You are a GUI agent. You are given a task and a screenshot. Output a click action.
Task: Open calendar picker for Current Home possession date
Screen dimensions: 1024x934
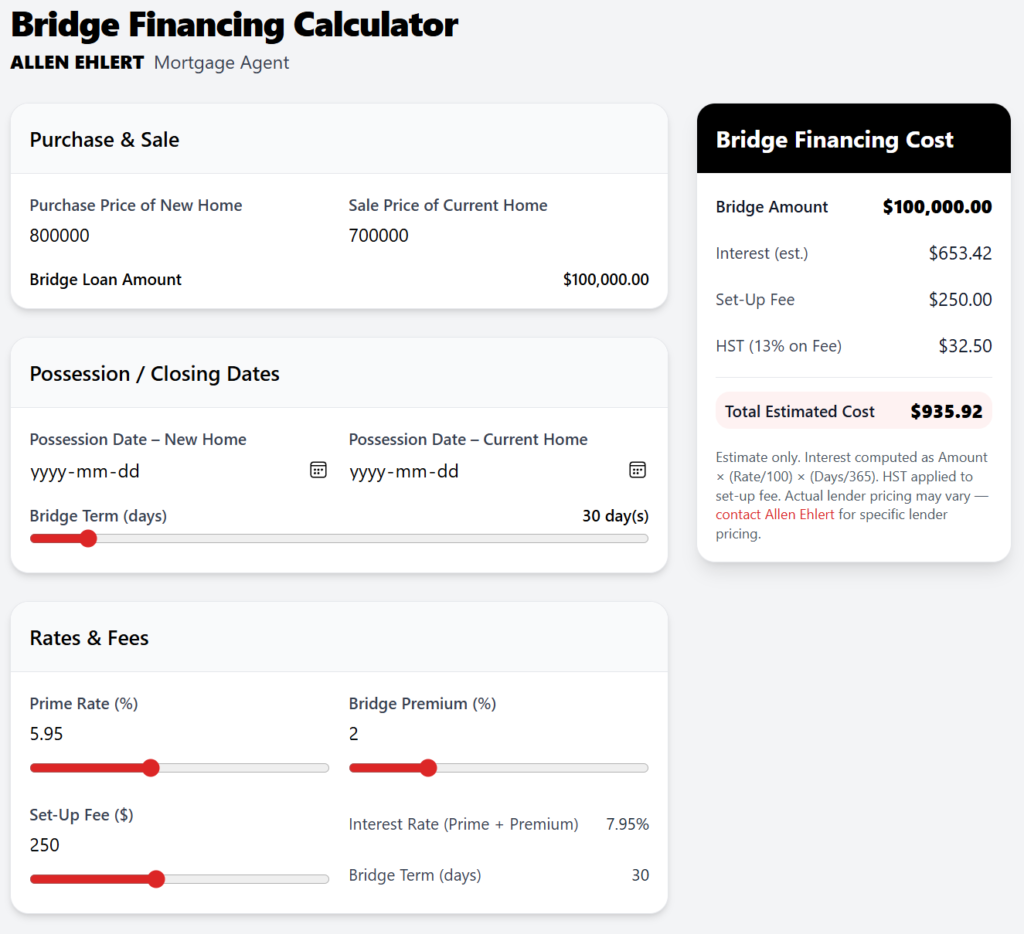point(637,470)
